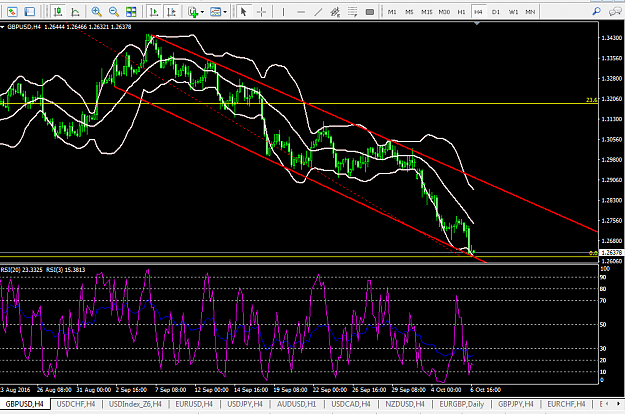
Task: Open the NZDUSD,H4 chart tab
Action: 405,404
